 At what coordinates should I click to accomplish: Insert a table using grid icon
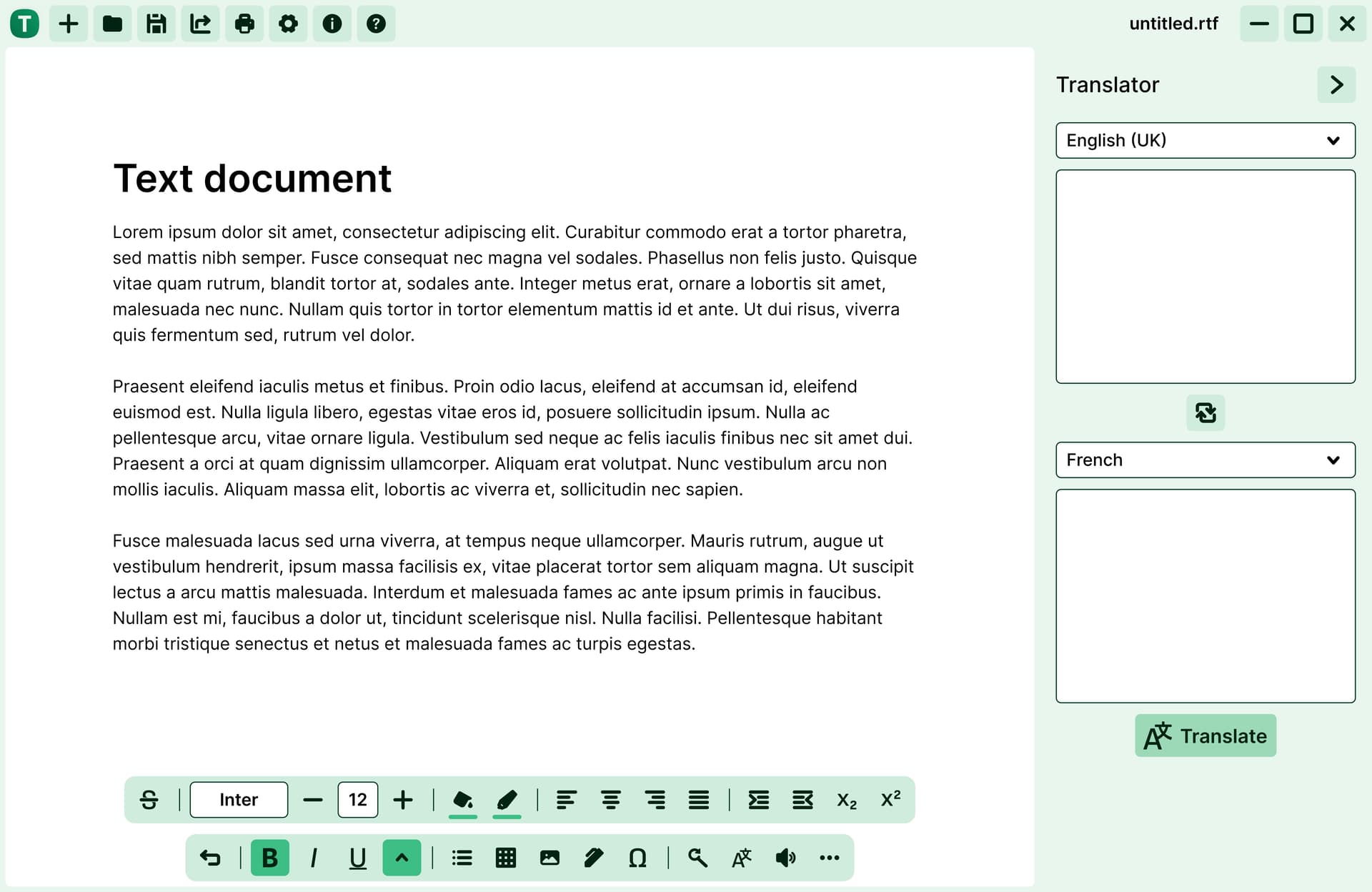click(x=505, y=858)
